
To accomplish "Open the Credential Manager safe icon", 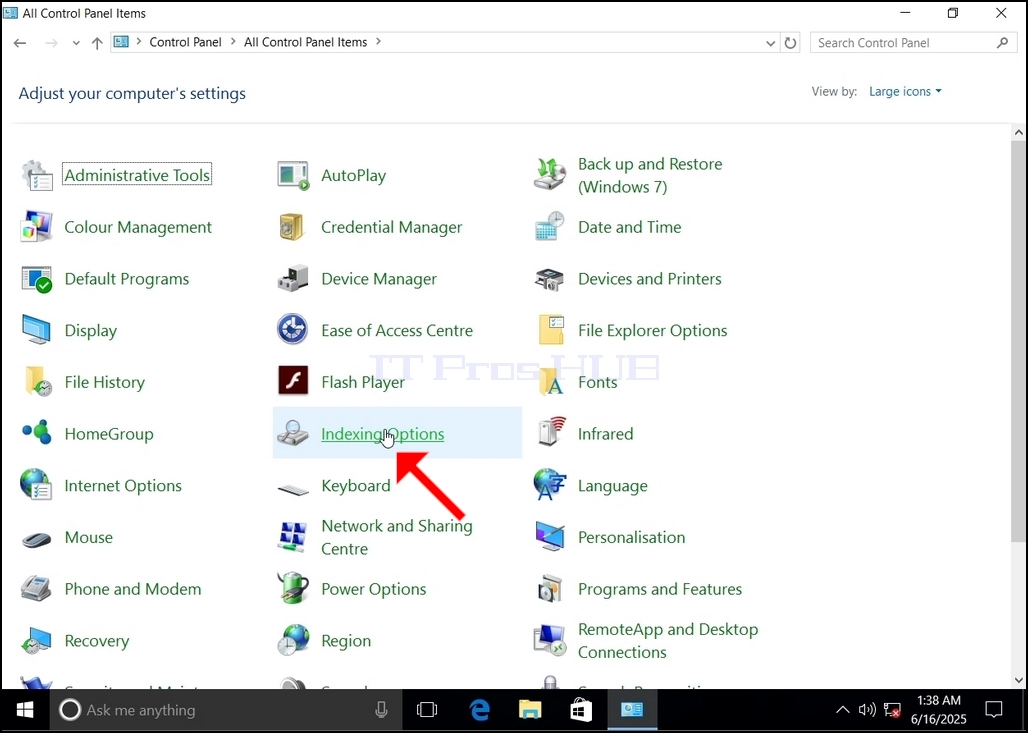I will coord(293,227).
